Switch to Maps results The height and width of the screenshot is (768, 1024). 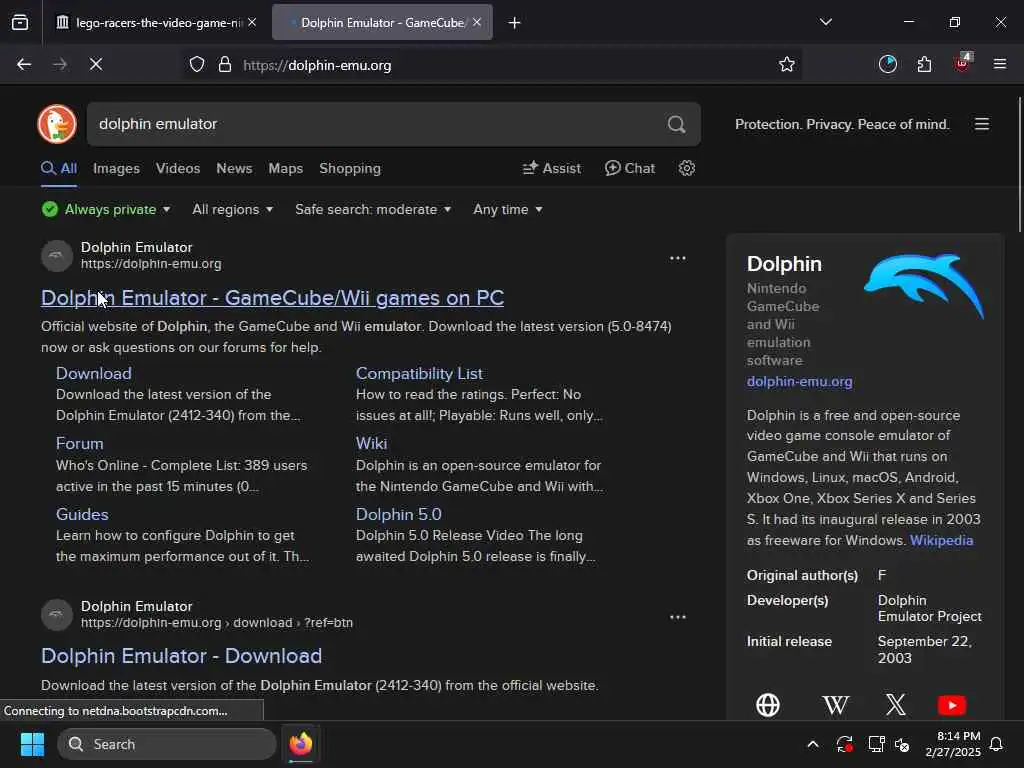[x=285, y=168]
